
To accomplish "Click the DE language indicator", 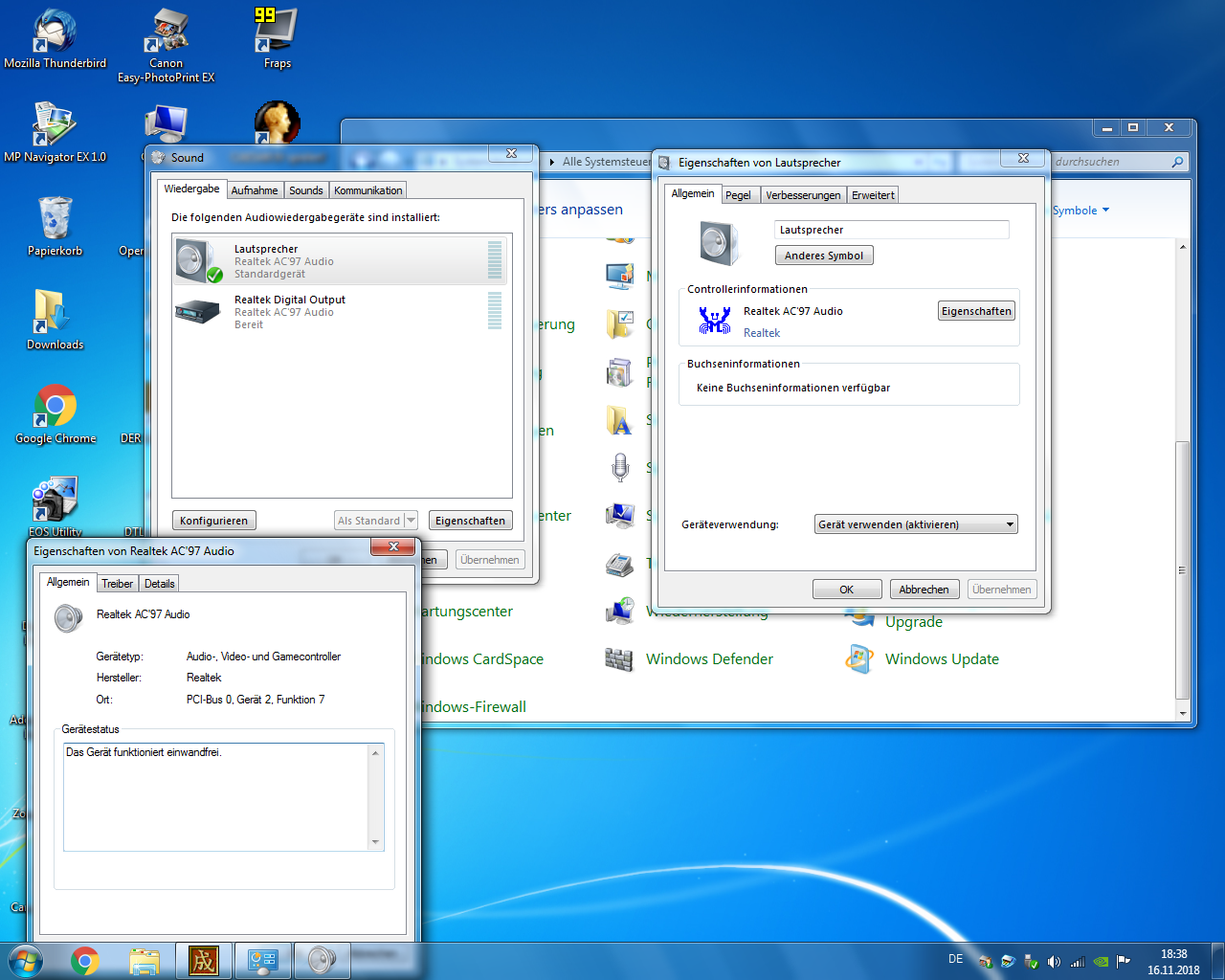I will point(955,959).
